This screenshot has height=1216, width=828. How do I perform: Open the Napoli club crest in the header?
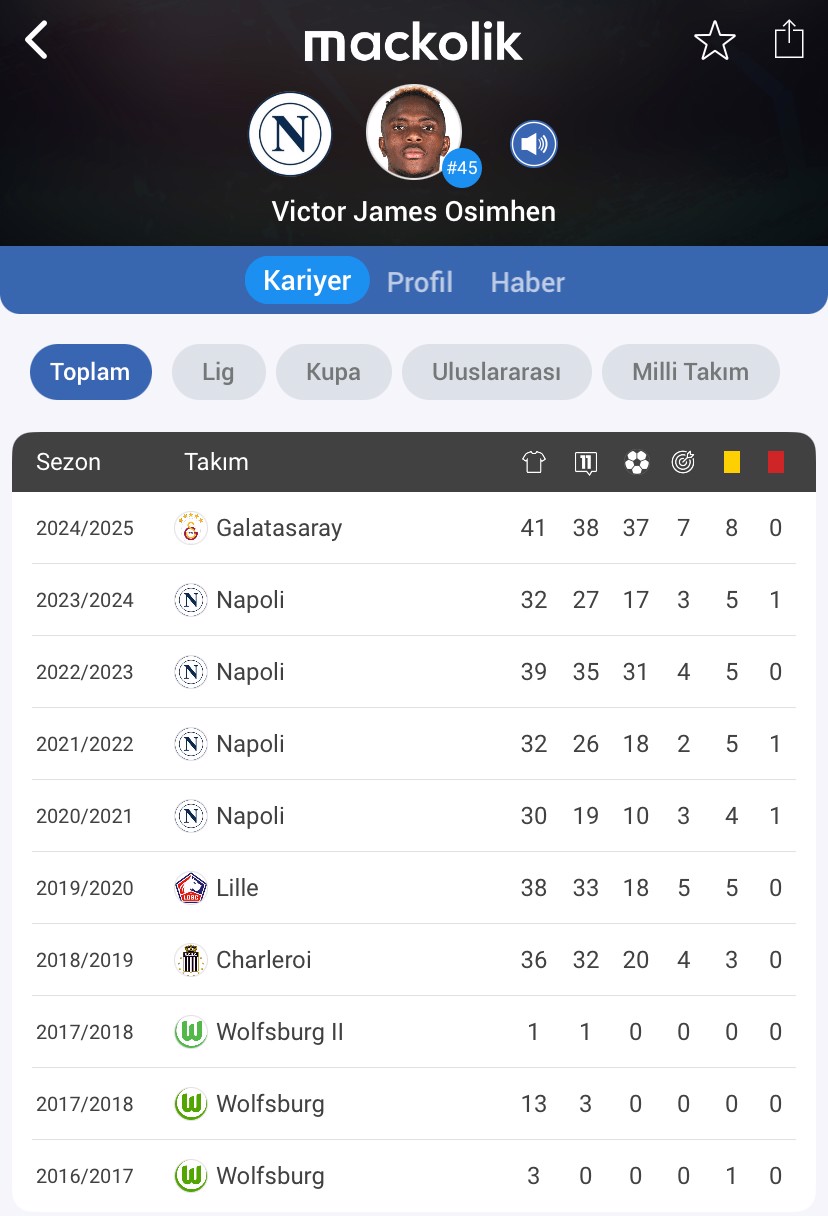[x=290, y=133]
